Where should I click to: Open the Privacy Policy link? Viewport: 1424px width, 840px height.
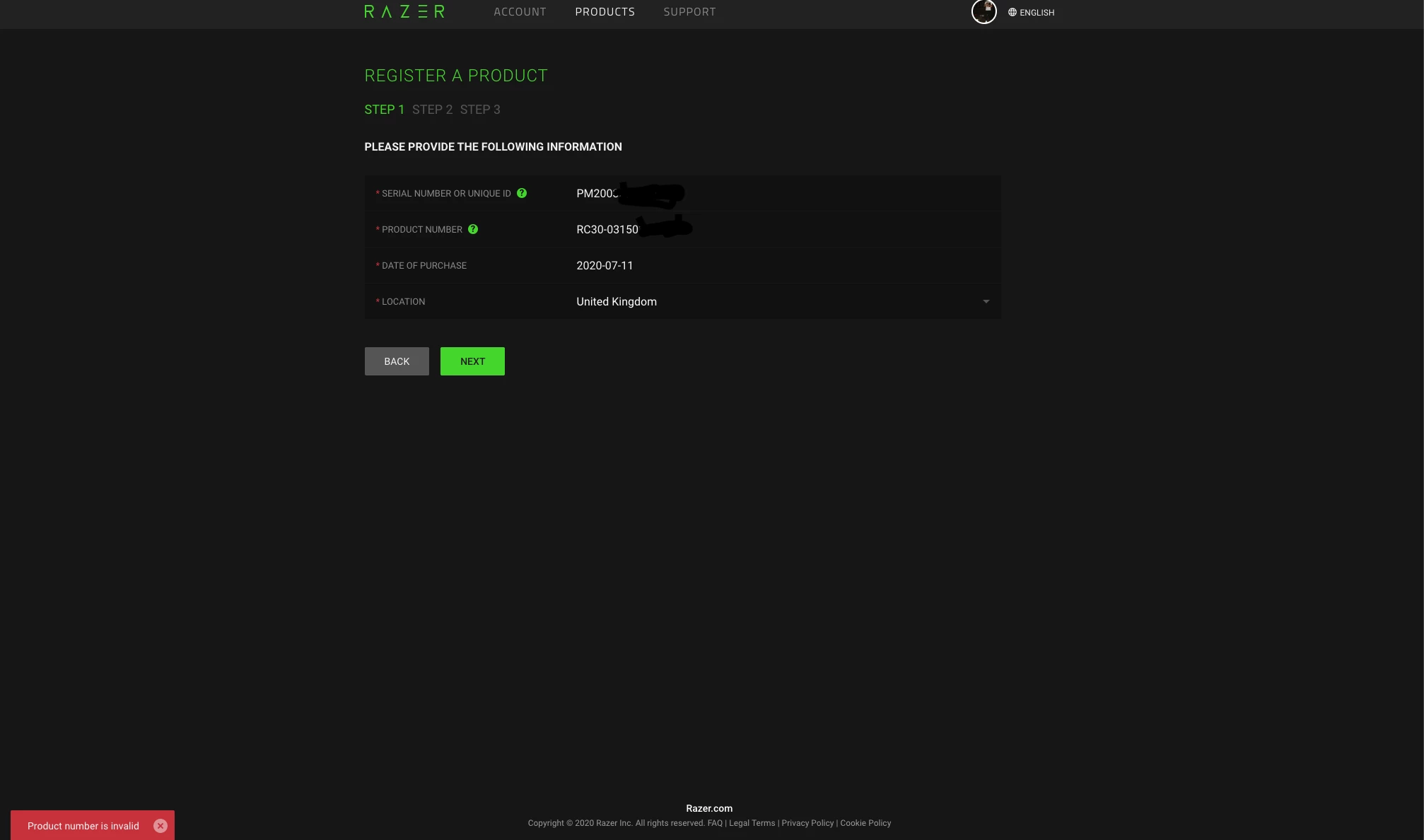pyautogui.click(x=807, y=822)
